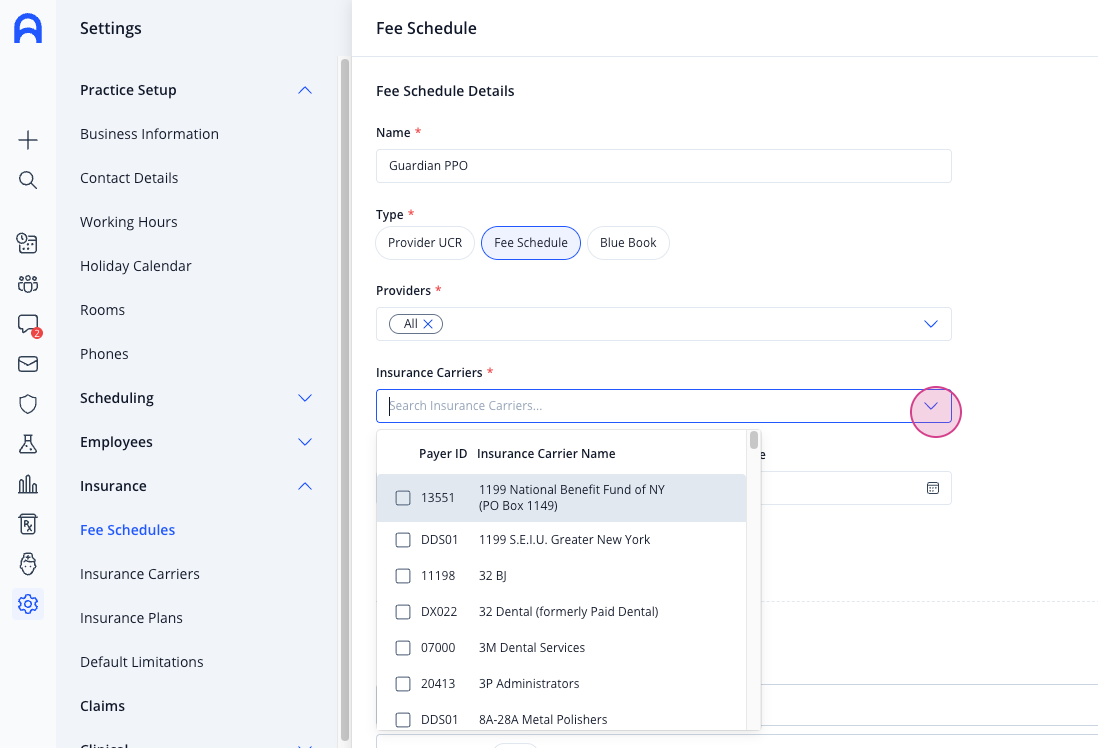
Task: Open Phones settings
Action: tap(104, 354)
